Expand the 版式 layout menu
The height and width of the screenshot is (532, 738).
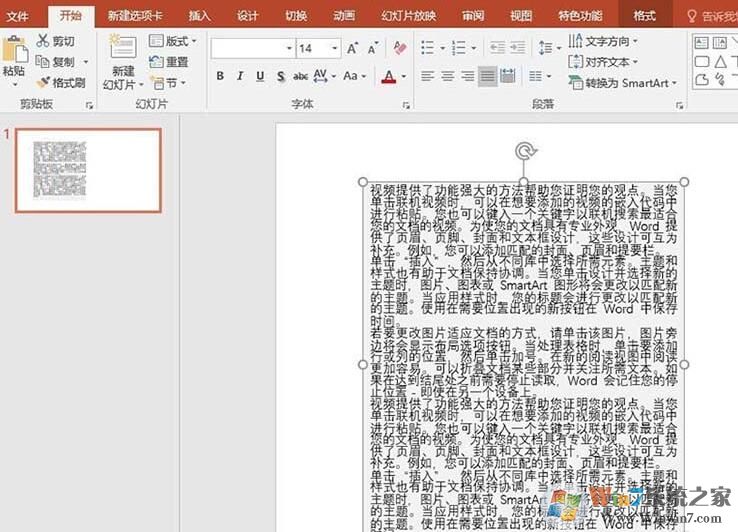(x=173, y=41)
